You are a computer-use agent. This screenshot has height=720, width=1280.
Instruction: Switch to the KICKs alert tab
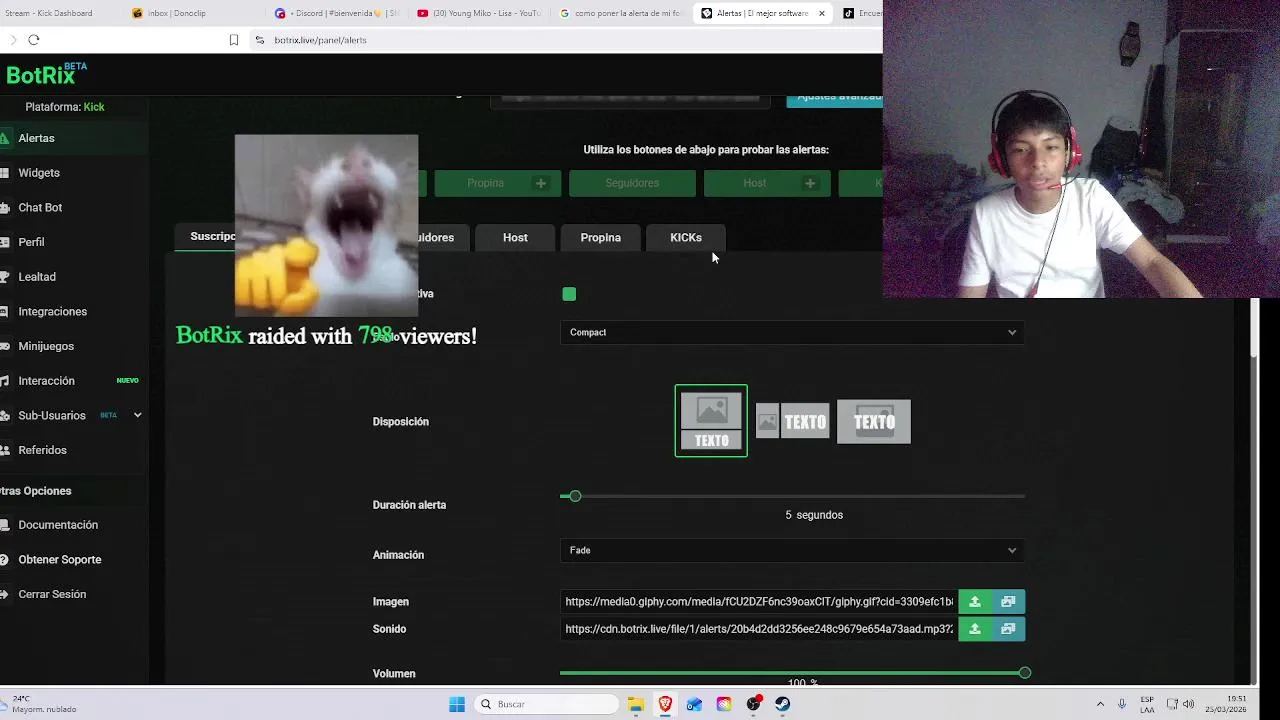pos(686,237)
